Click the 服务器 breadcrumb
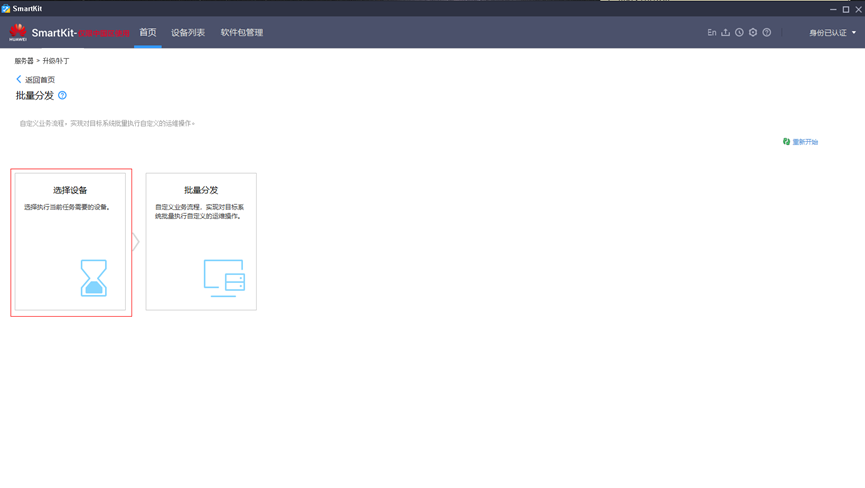 pos(24,61)
